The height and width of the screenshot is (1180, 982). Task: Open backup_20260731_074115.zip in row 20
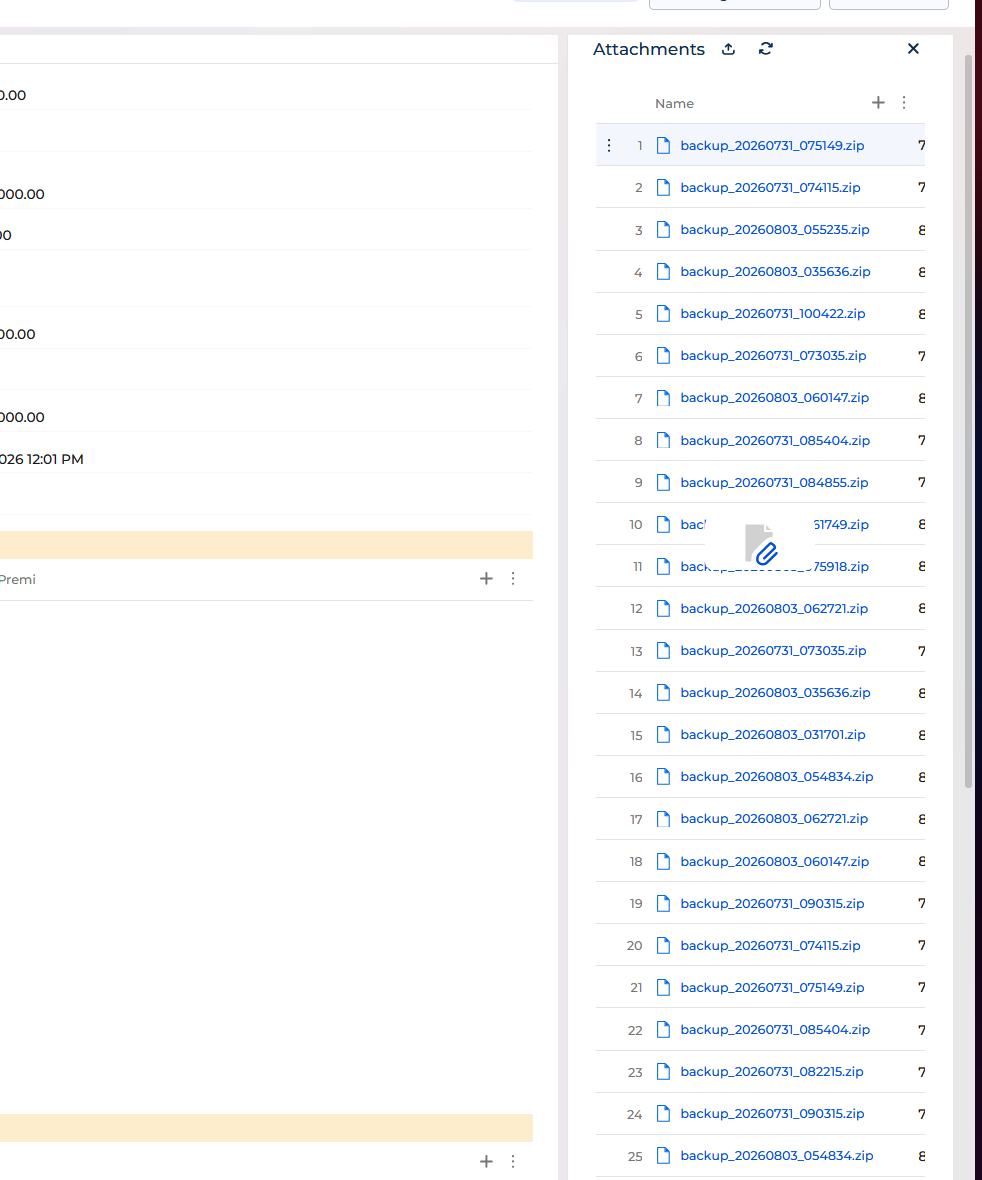[771, 946]
